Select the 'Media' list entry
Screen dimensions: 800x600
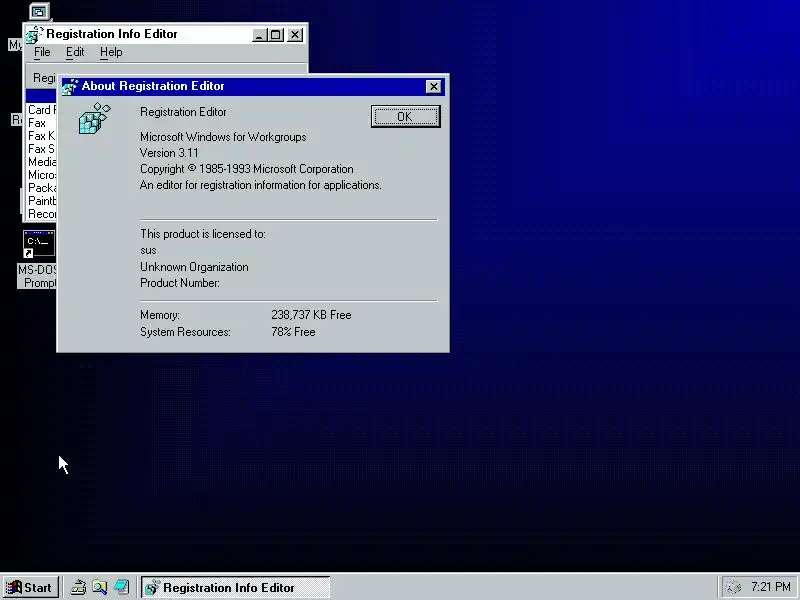point(42,162)
